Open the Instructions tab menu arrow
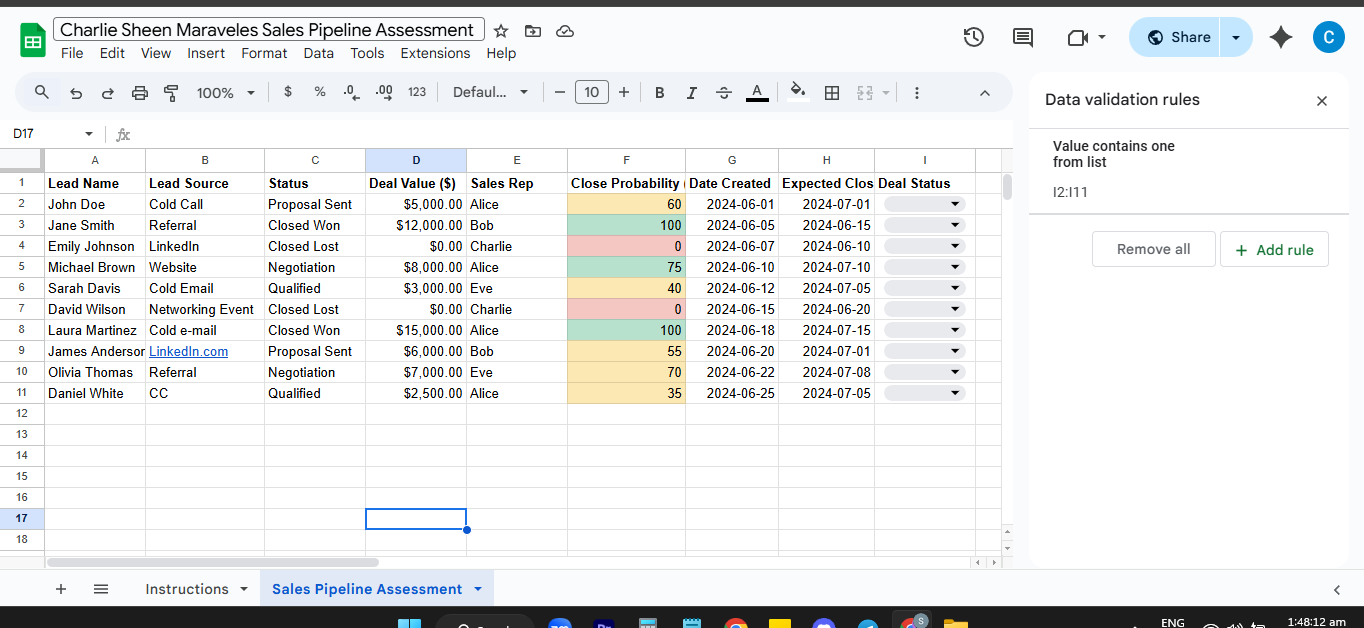 tap(243, 589)
